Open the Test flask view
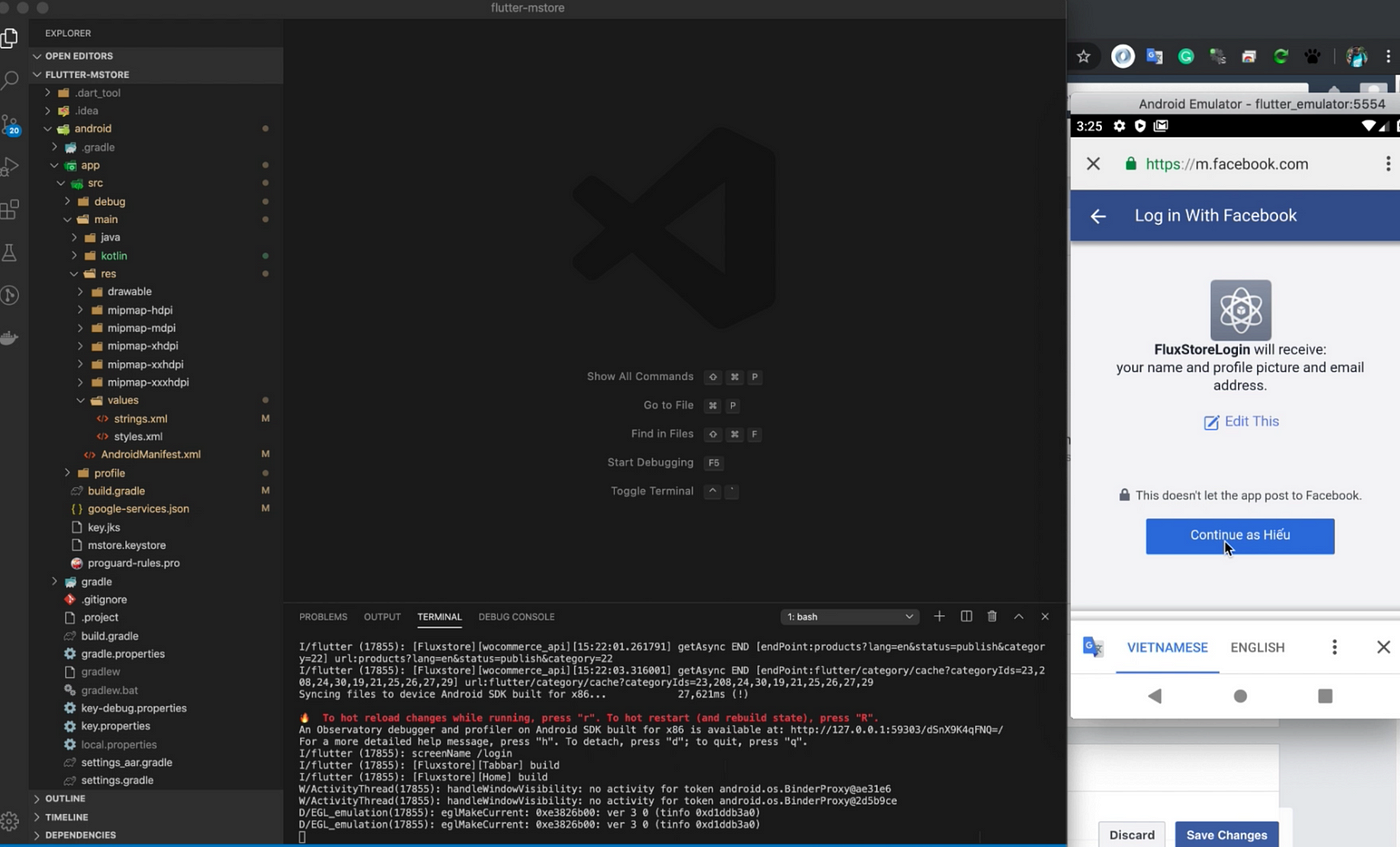1400x847 pixels. click(x=10, y=253)
